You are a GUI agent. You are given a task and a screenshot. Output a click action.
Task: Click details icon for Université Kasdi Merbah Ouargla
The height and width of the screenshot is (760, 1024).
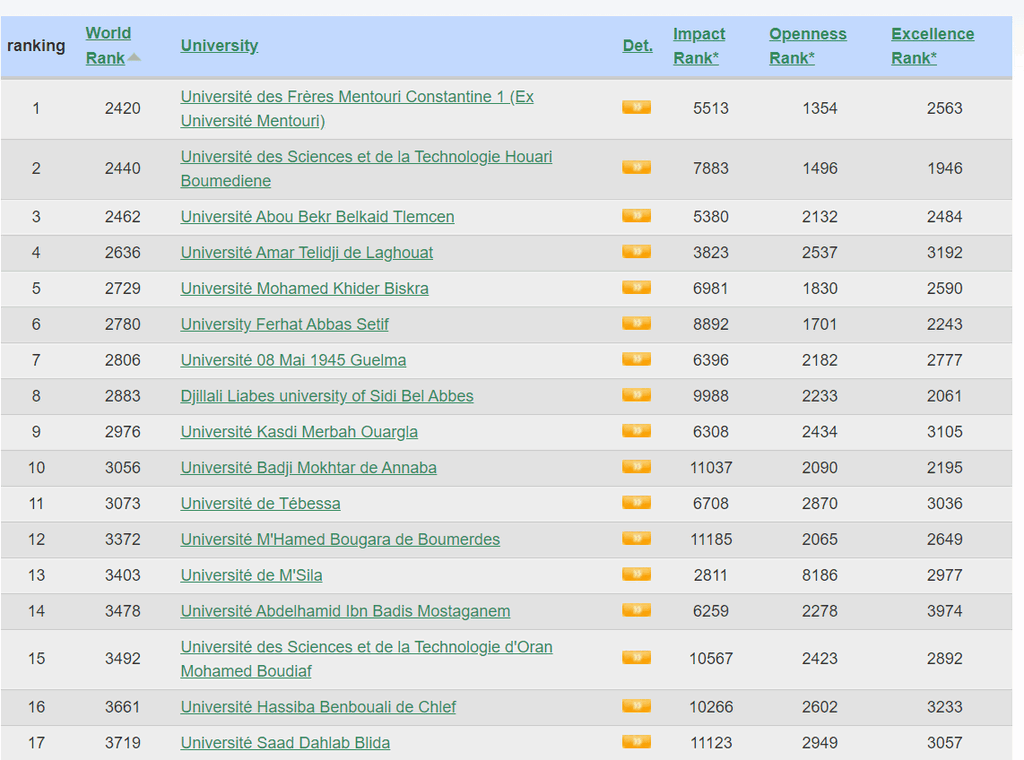click(x=636, y=431)
